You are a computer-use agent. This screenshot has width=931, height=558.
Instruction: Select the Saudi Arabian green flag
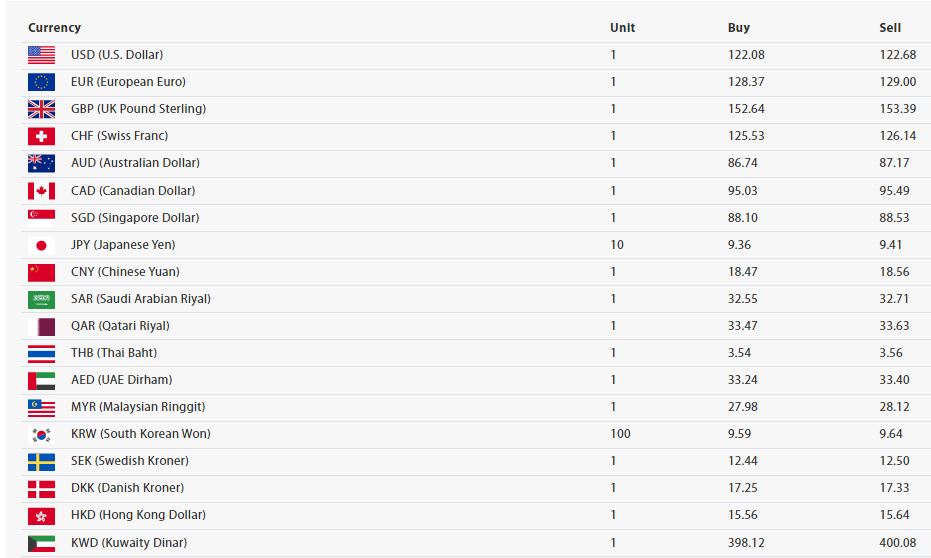[42, 299]
